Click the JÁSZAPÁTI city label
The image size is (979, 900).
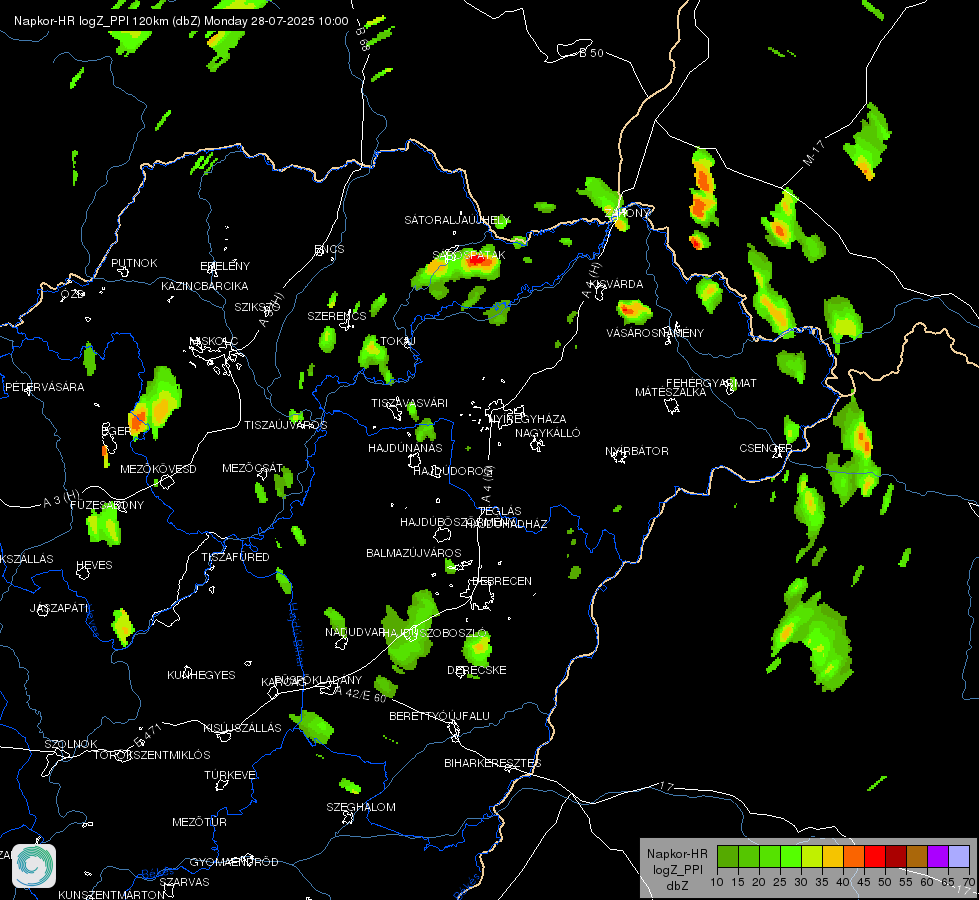click(59, 608)
